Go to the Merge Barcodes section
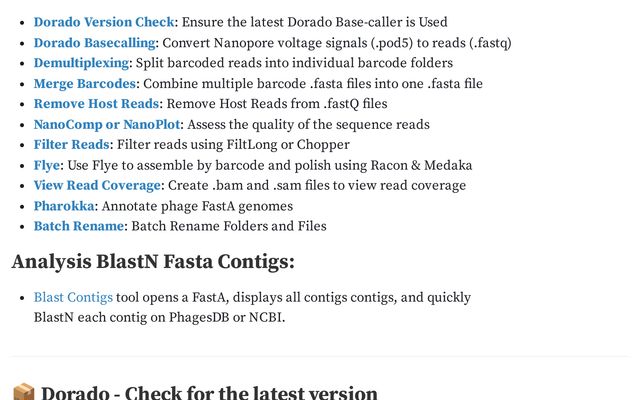This screenshot has height=400, width=640. 84,83
